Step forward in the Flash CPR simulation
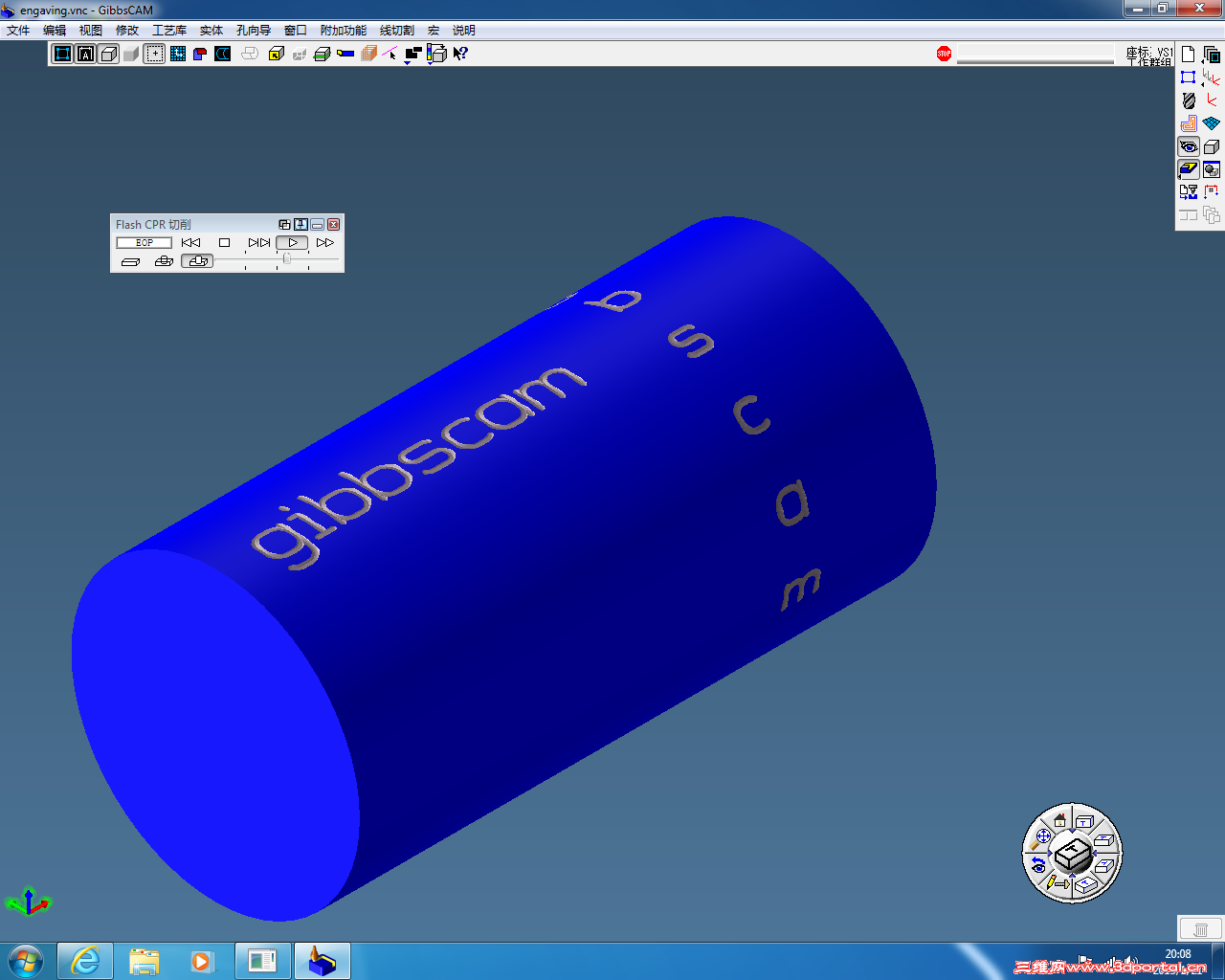This screenshot has height=980, width=1225. point(258,243)
